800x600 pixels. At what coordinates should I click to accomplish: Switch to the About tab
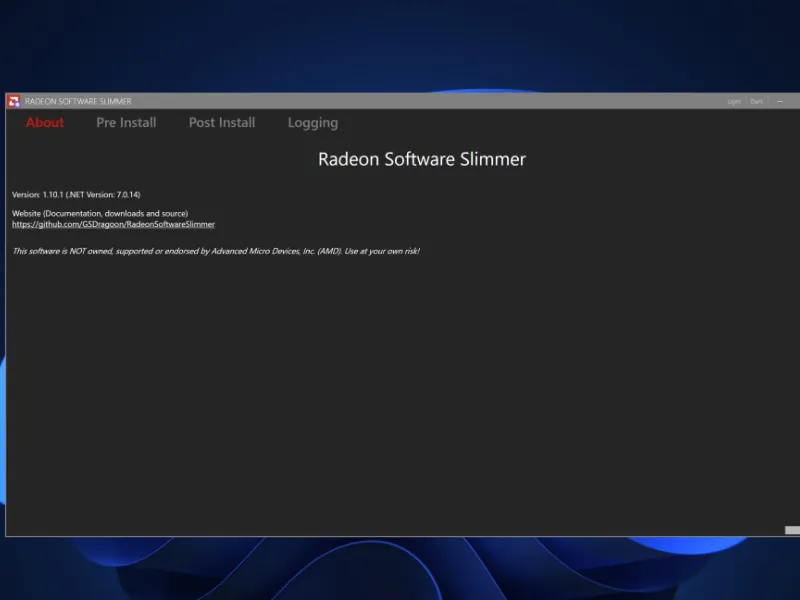(x=45, y=122)
